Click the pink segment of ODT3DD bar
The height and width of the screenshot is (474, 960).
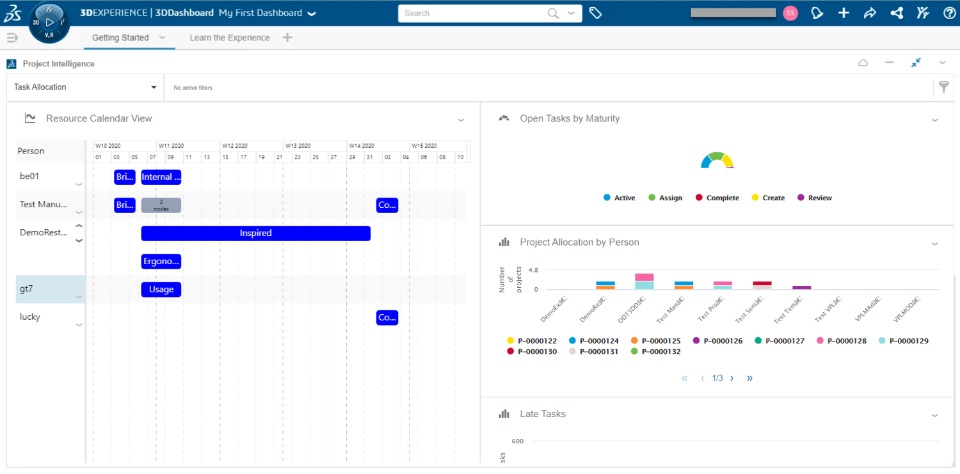[x=644, y=277]
